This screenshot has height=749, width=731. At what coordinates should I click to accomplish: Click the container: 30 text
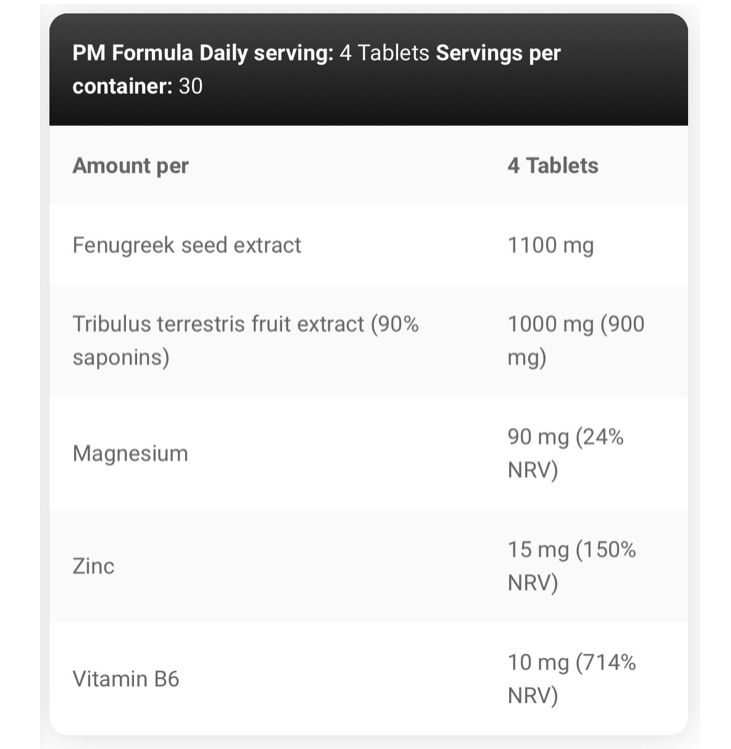[x=138, y=86]
